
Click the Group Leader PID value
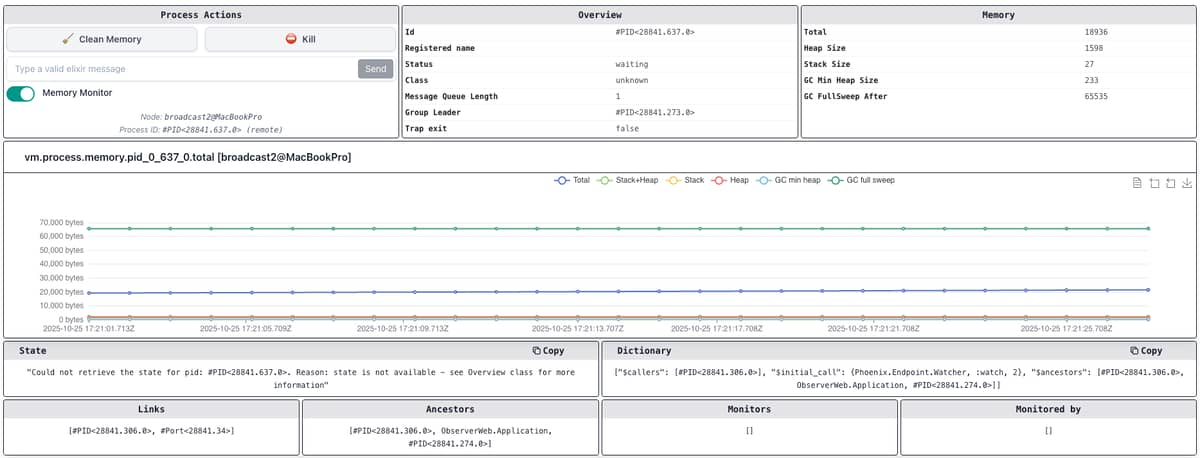[x=655, y=112]
